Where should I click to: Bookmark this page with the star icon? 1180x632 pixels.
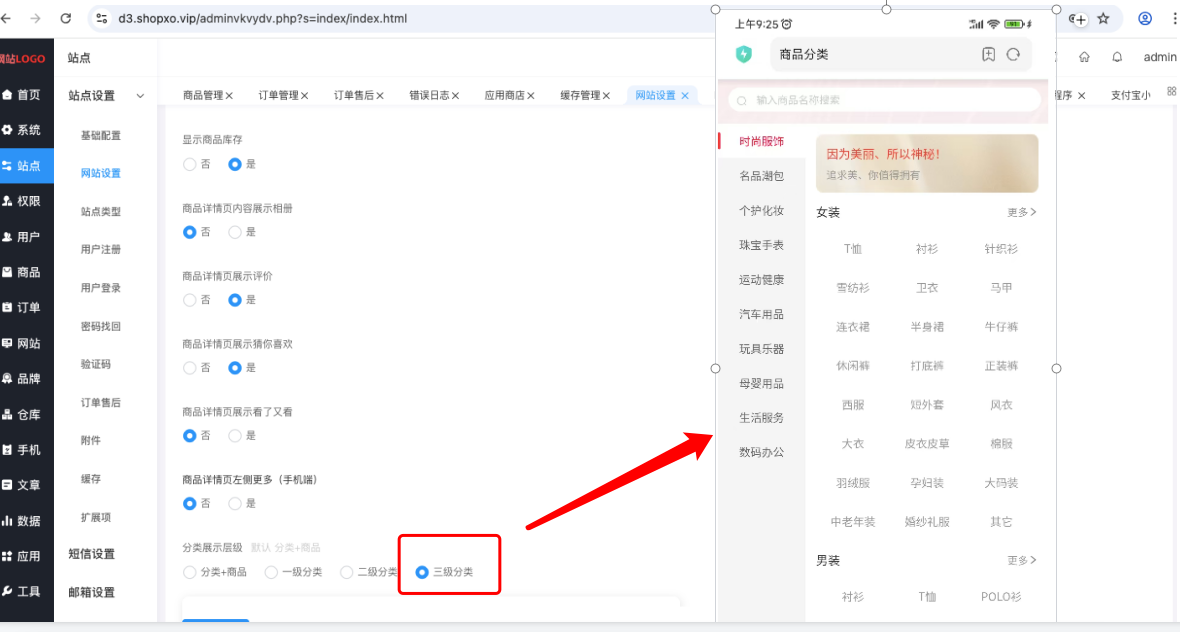coord(1103,19)
